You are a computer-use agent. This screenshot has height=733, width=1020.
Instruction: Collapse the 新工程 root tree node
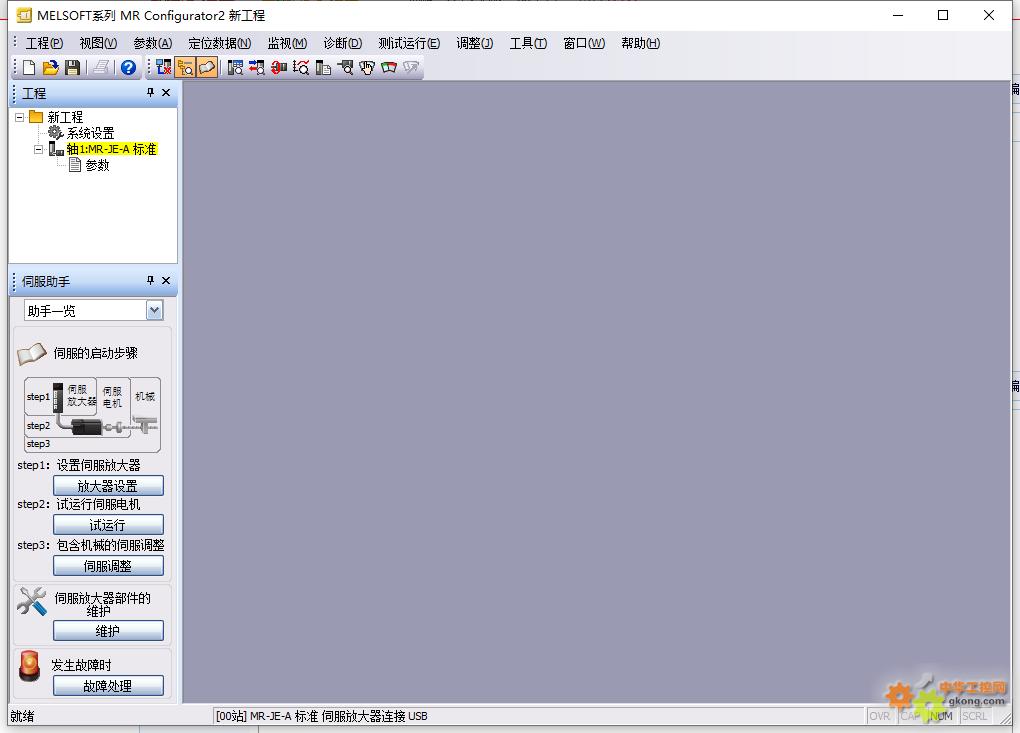coord(20,117)
